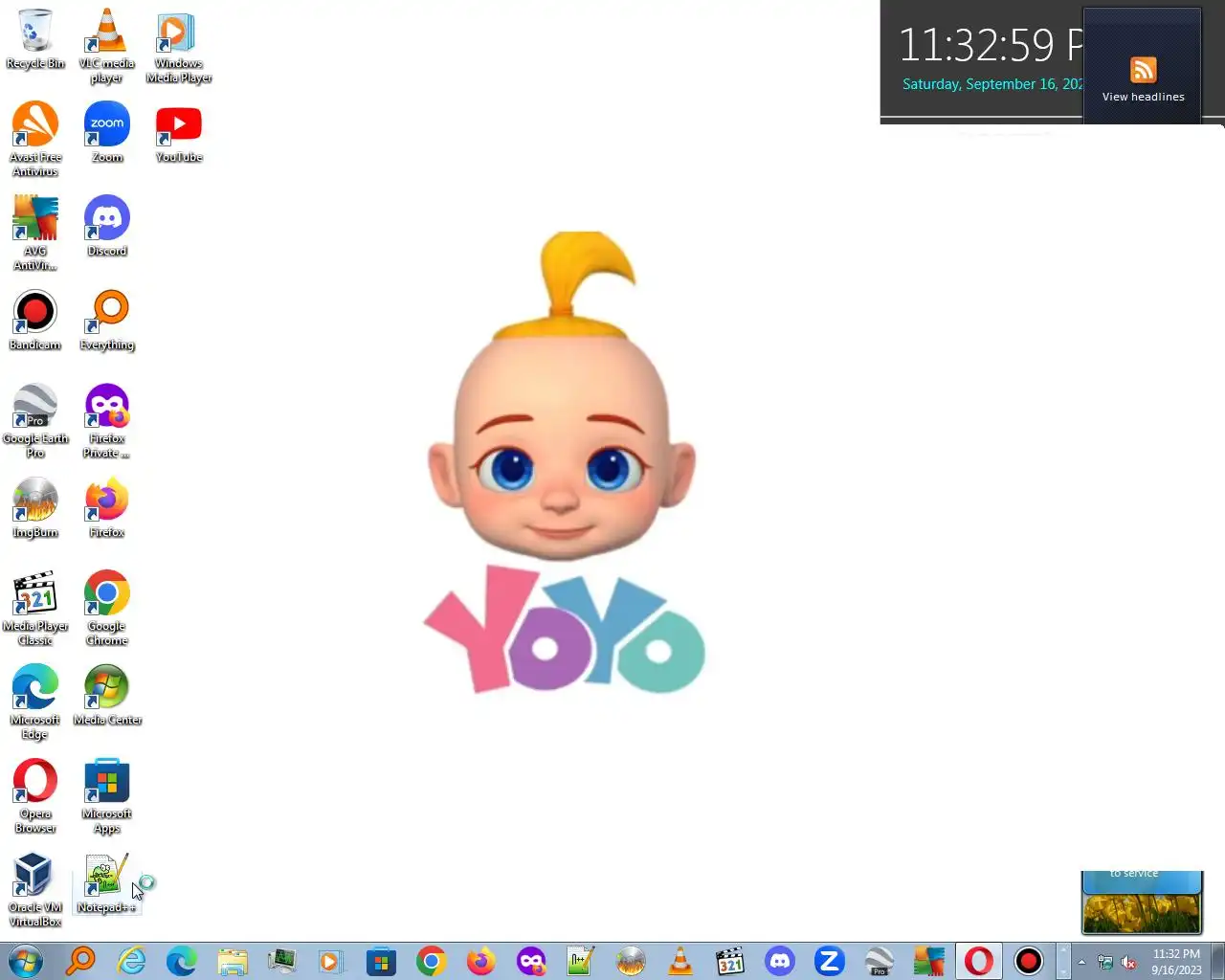Open Media Player Classic desktop shortcut

[35, 608]
